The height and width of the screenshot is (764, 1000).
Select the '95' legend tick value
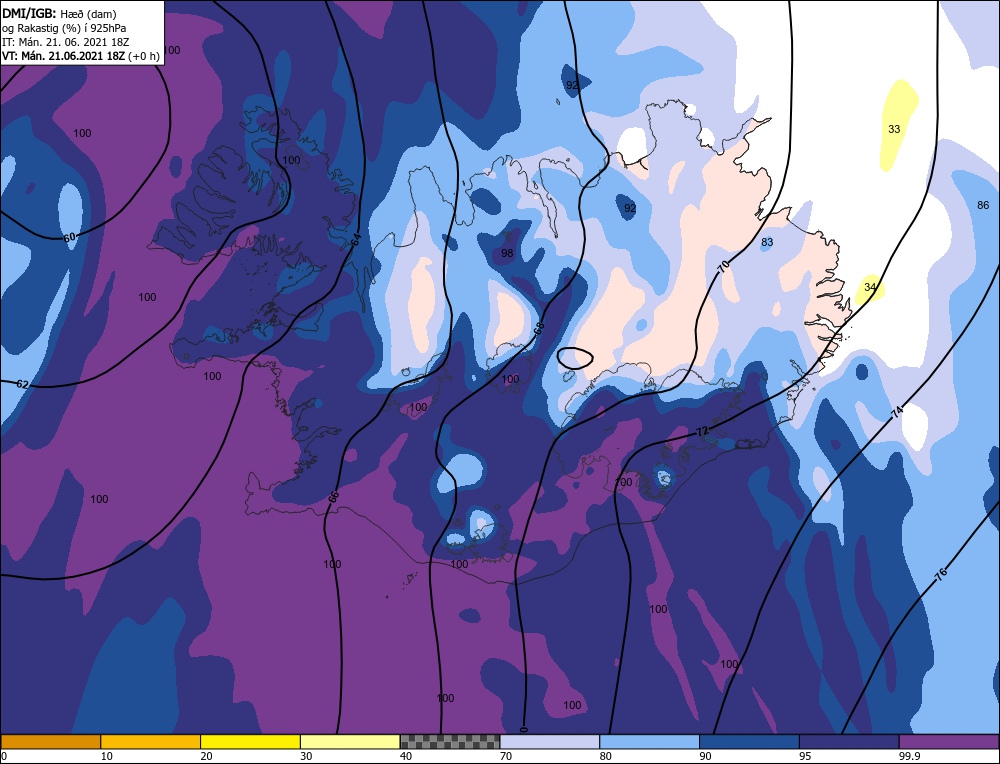(x=805, y=756)
